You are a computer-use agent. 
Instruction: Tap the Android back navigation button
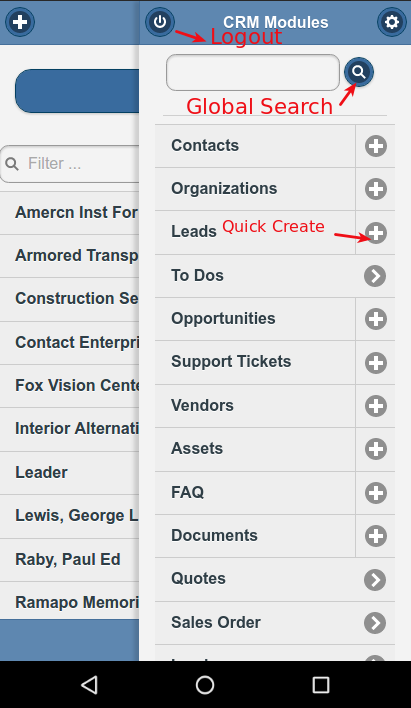[89, 685]
